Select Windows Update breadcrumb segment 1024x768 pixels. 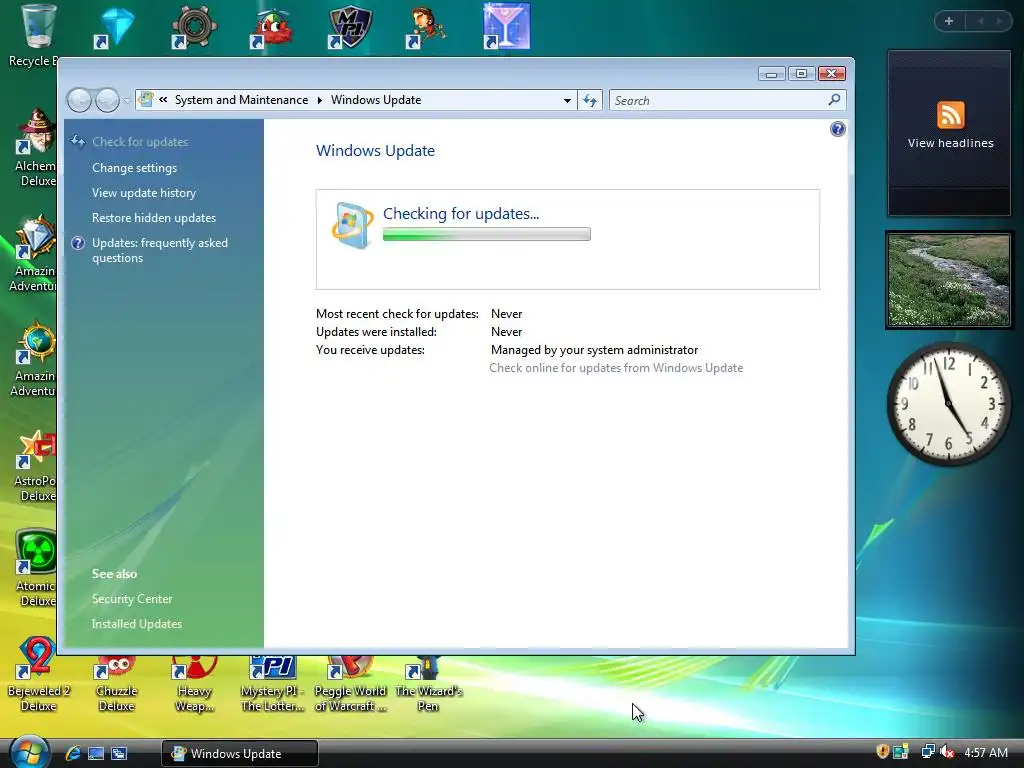(x=376, y=100)
